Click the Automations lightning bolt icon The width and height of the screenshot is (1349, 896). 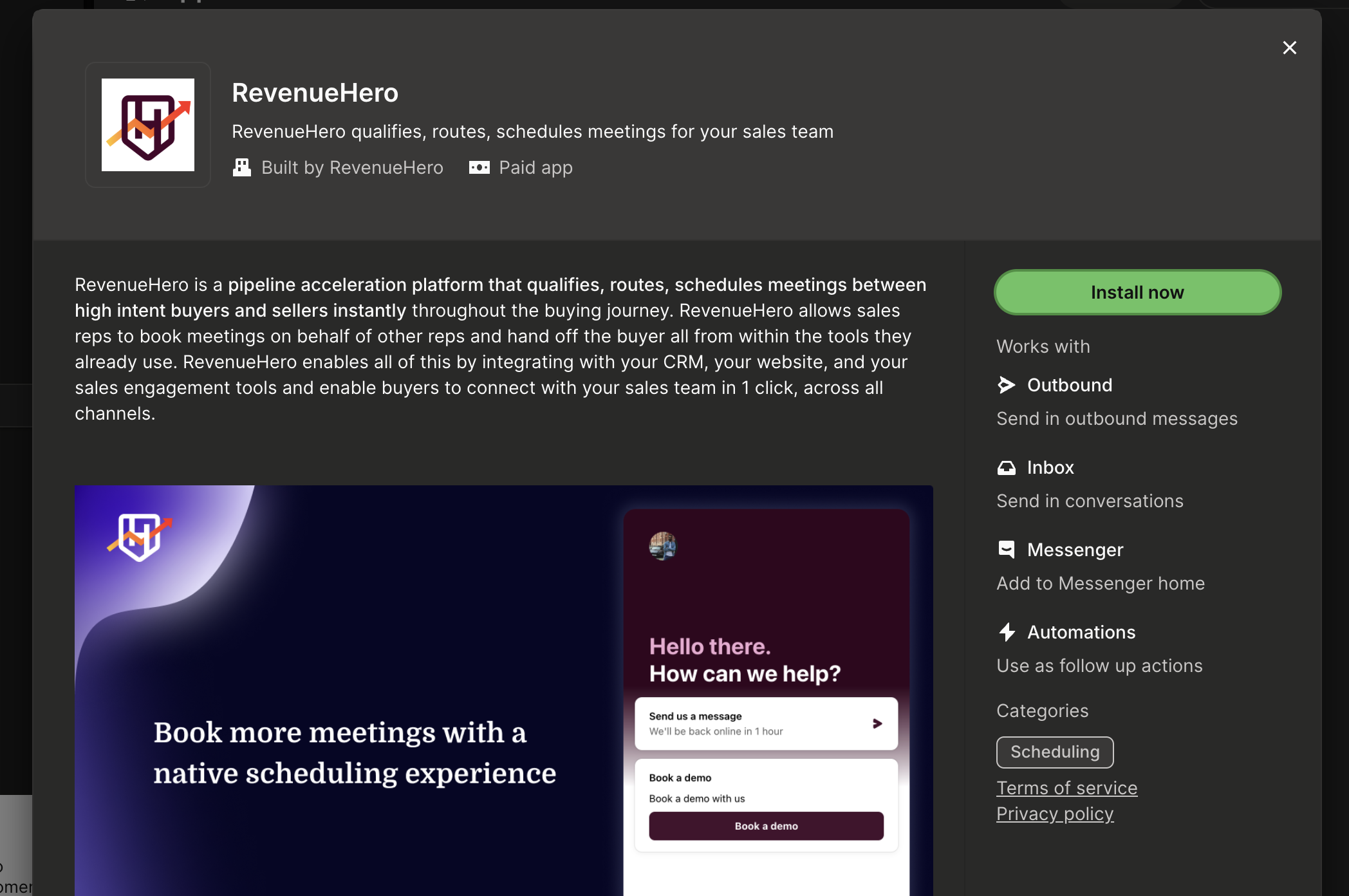1007,632
